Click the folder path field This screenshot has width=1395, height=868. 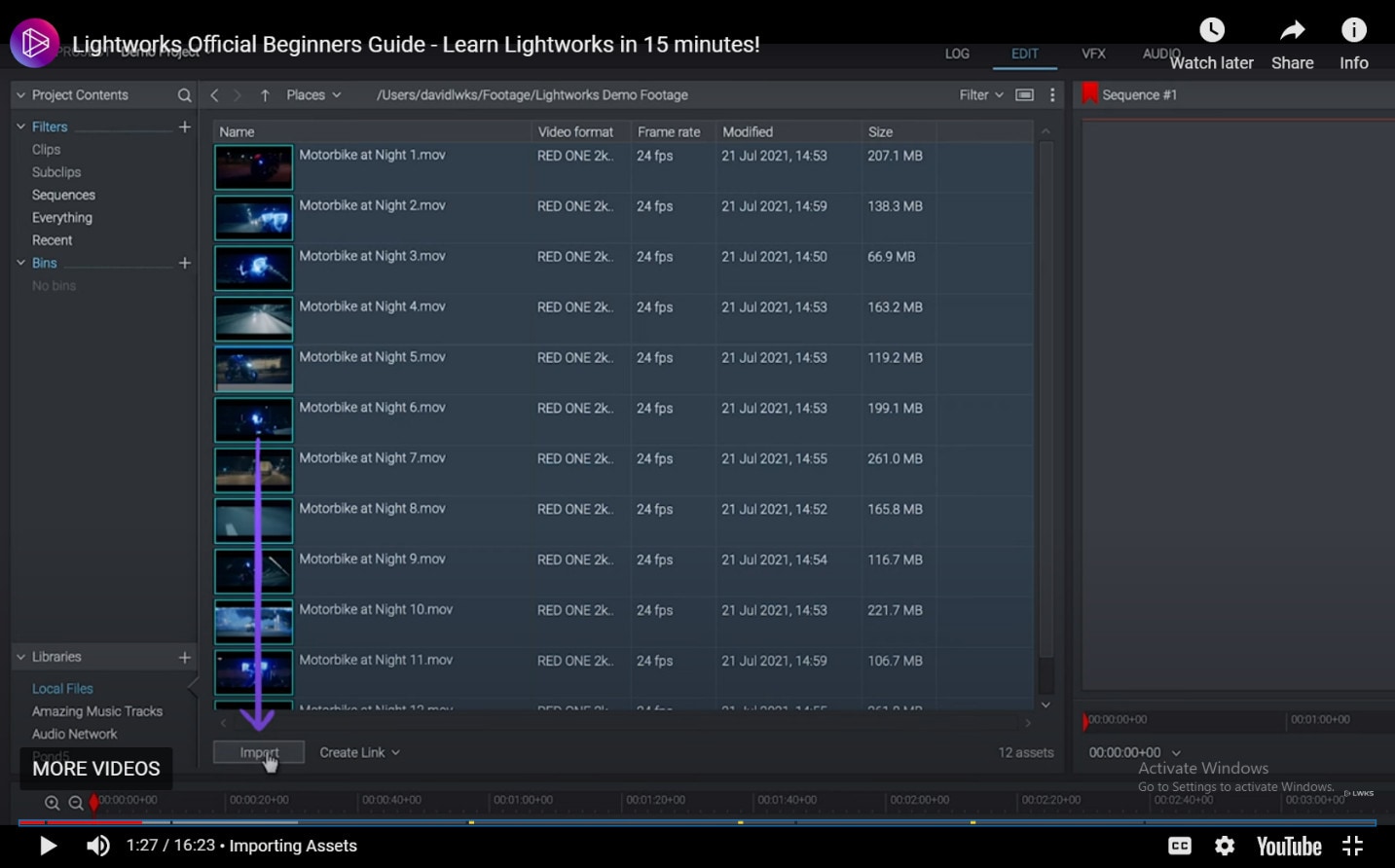pos(532,95)
